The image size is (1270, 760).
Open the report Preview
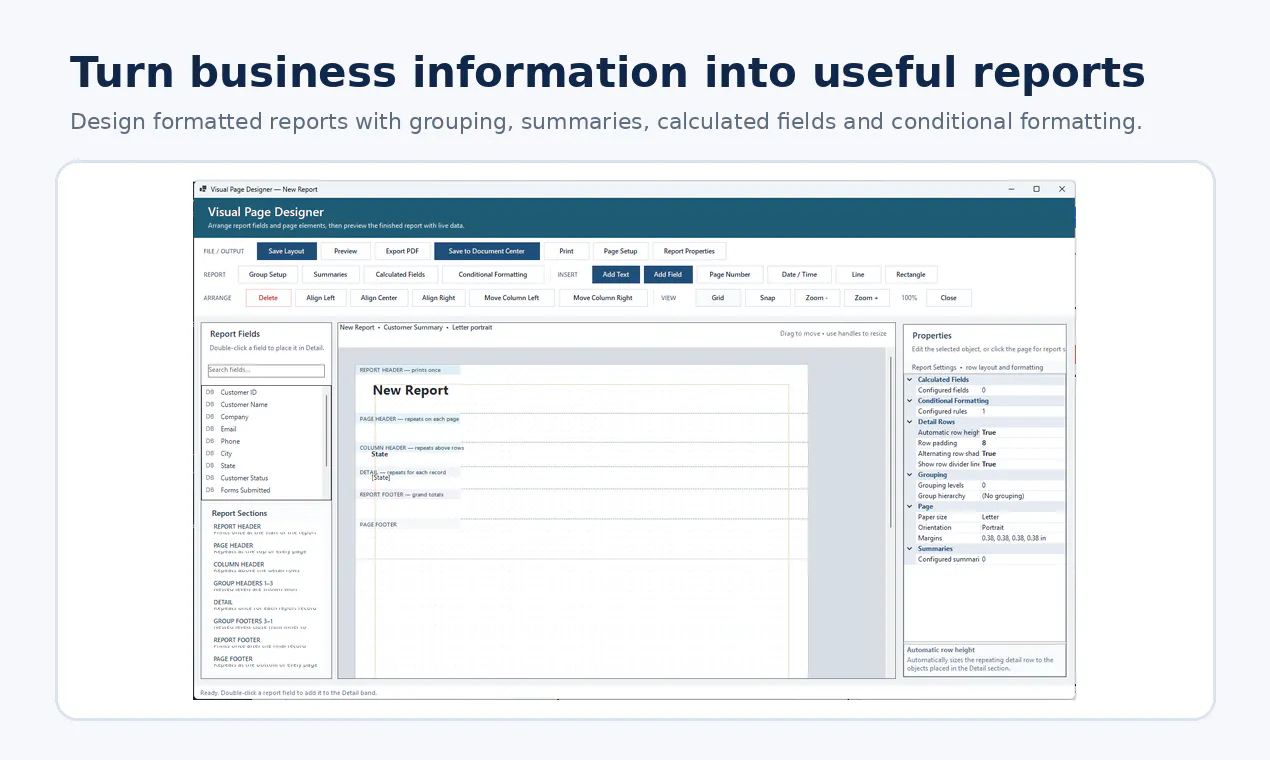pos(346,251)
